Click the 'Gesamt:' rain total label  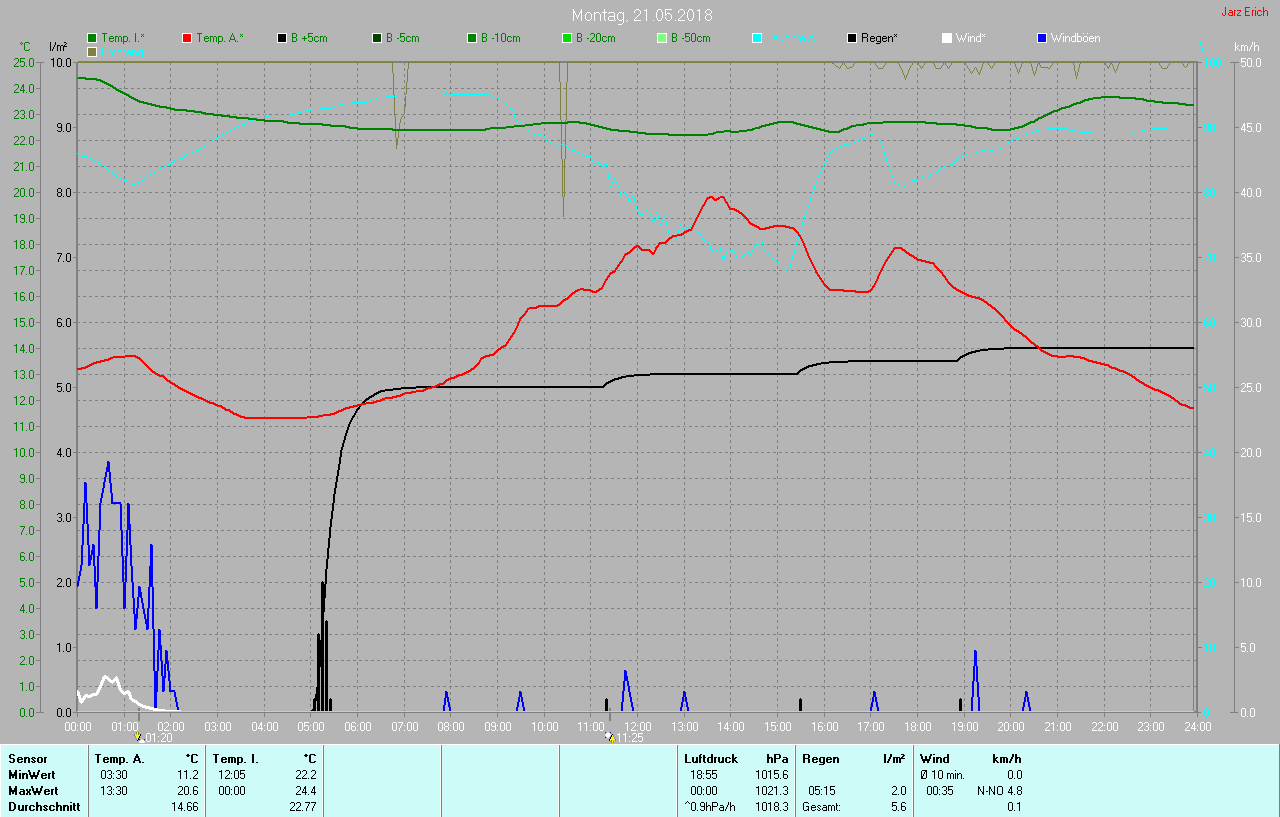[x=822, y=807]
